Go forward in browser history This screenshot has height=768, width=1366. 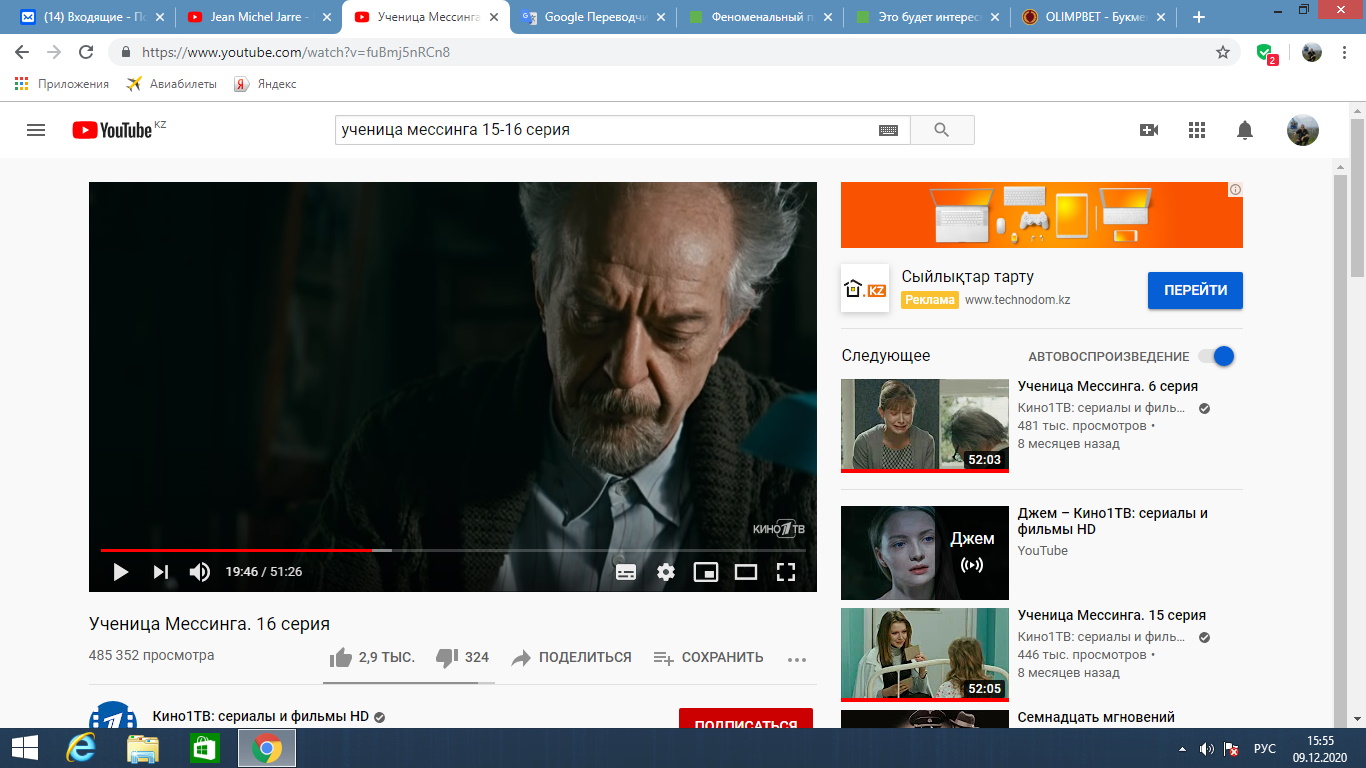(54, 52)
